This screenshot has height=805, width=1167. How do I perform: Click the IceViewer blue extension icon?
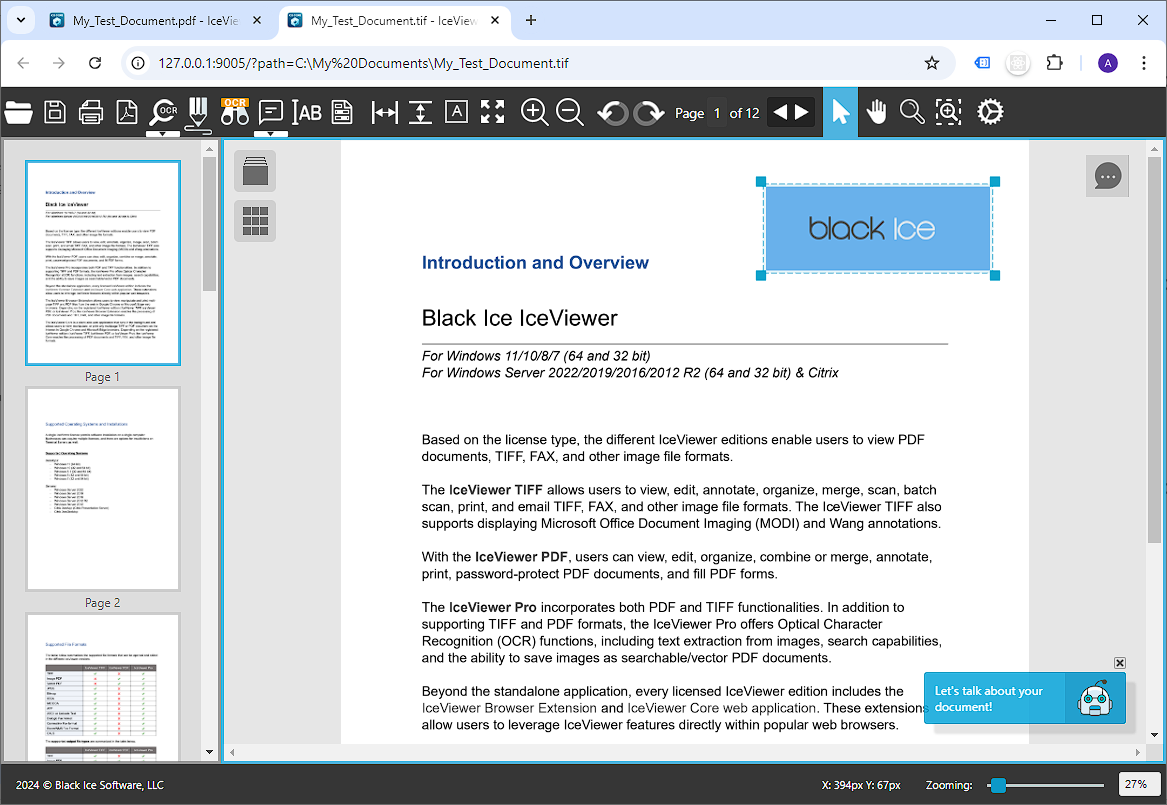(x=982, y=63)
